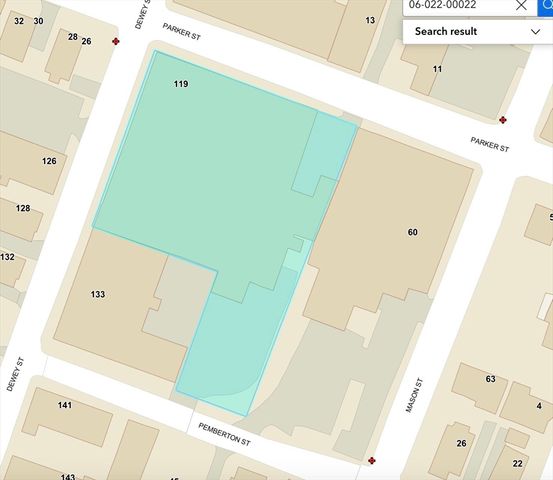Click the parcel ID search field
Viewport: 553px width, 480px height.
(x=458, y=5)
